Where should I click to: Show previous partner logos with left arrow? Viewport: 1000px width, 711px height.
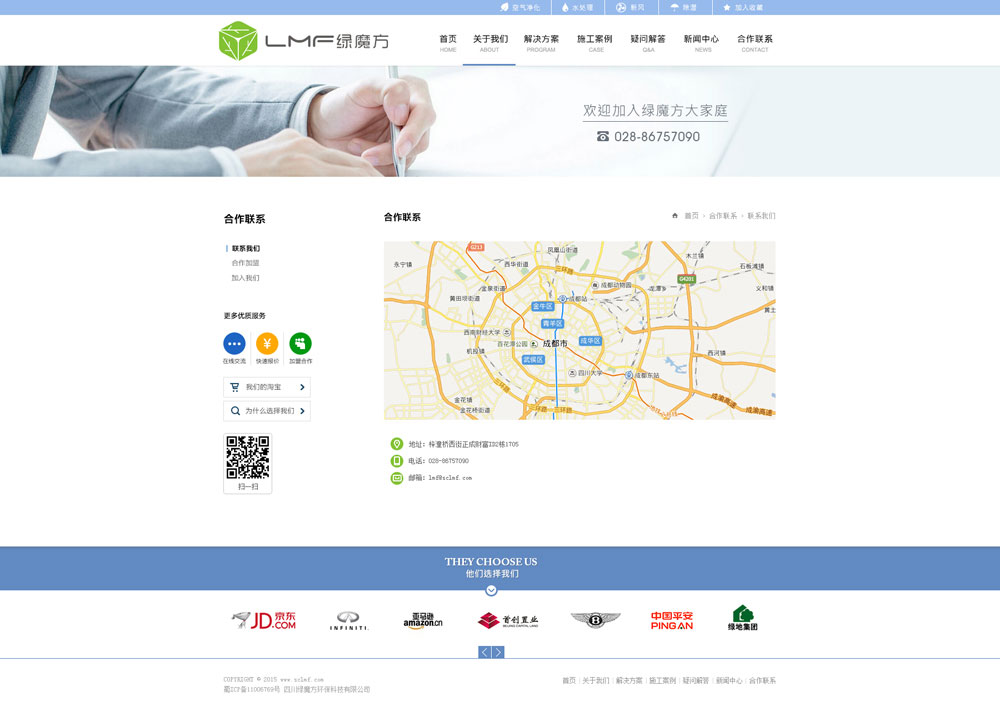coord(485,652)
